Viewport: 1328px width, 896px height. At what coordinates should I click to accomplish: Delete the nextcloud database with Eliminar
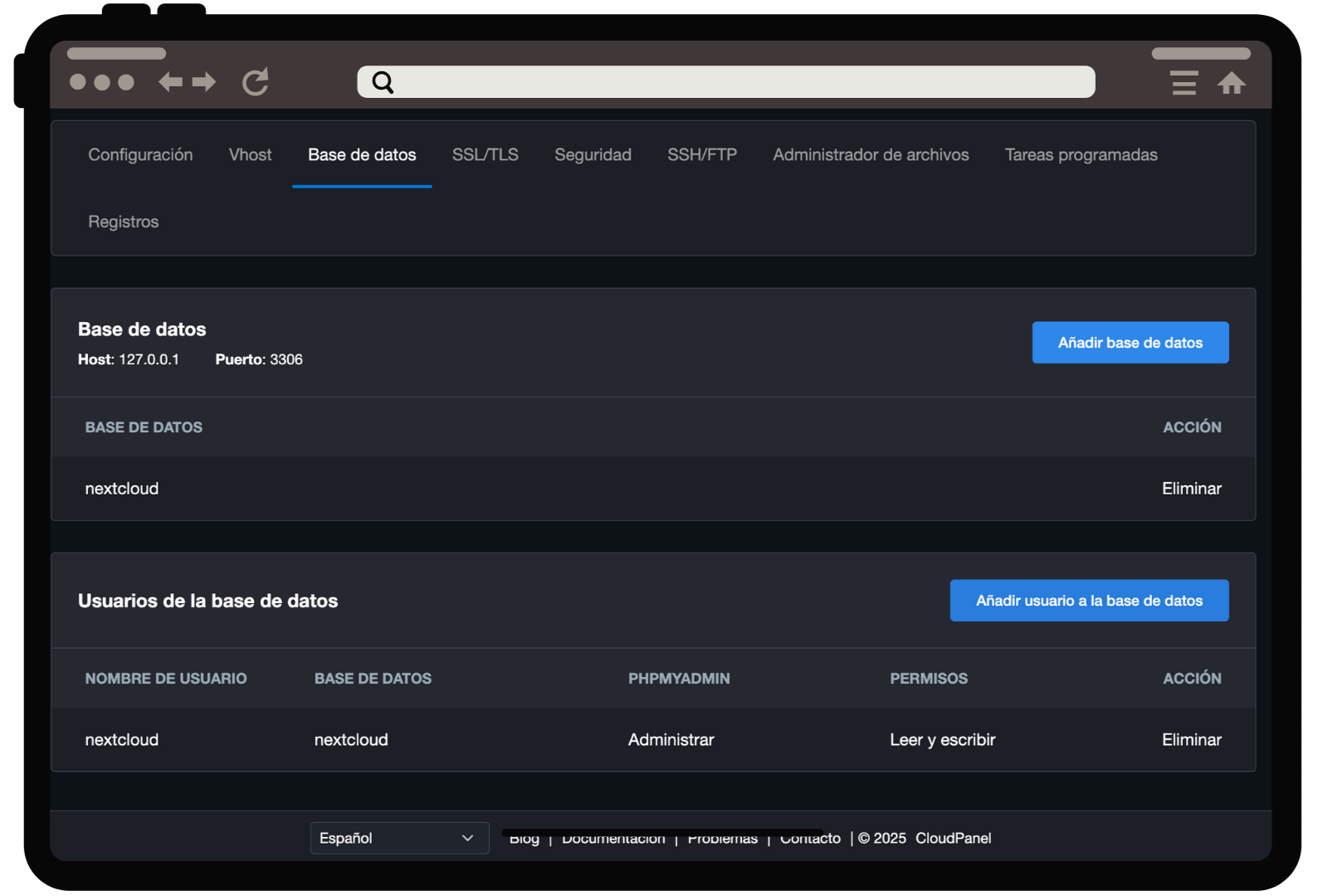point(1191,489)
